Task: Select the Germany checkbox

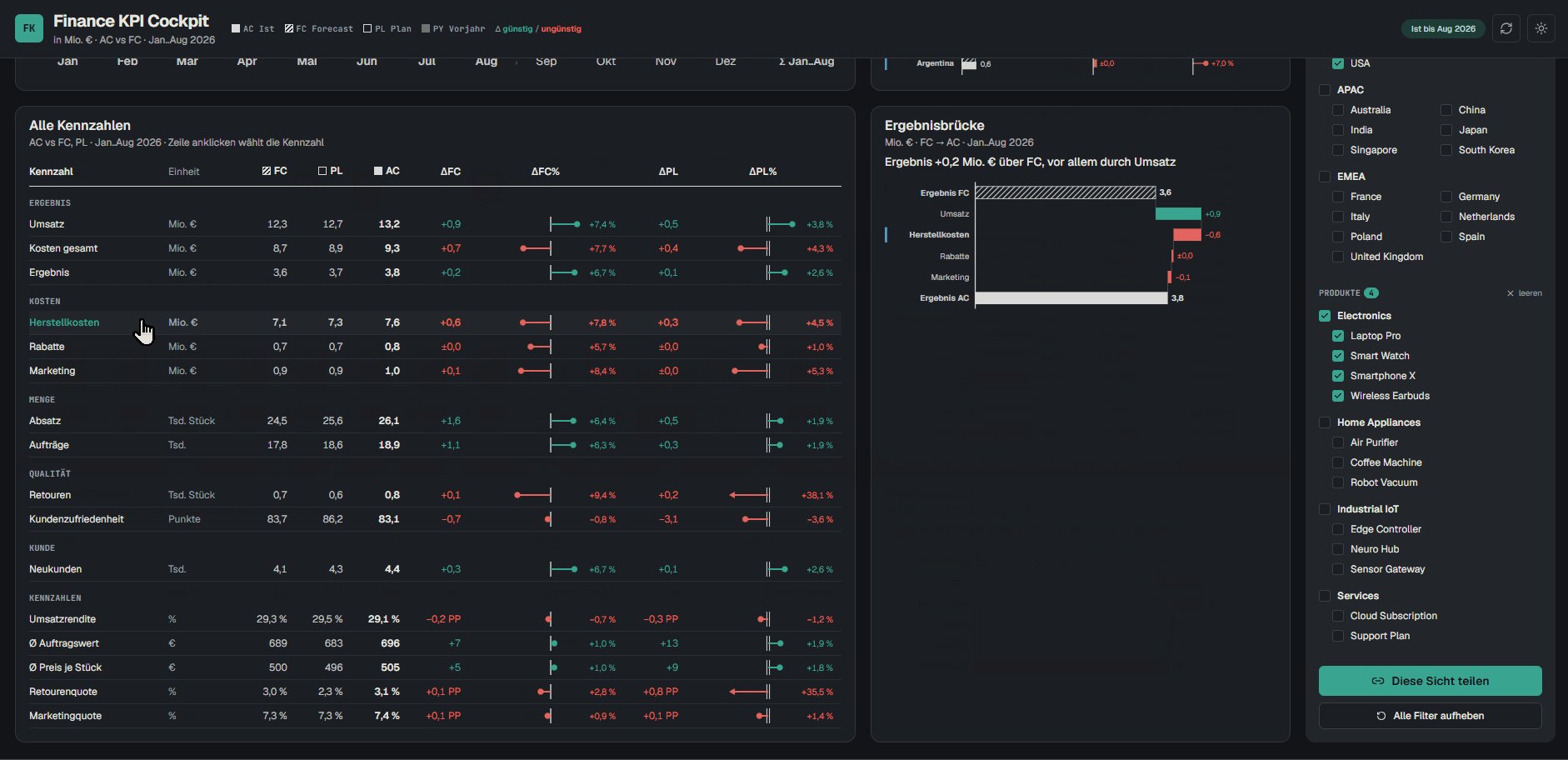Action: [x=1446, y=197]
